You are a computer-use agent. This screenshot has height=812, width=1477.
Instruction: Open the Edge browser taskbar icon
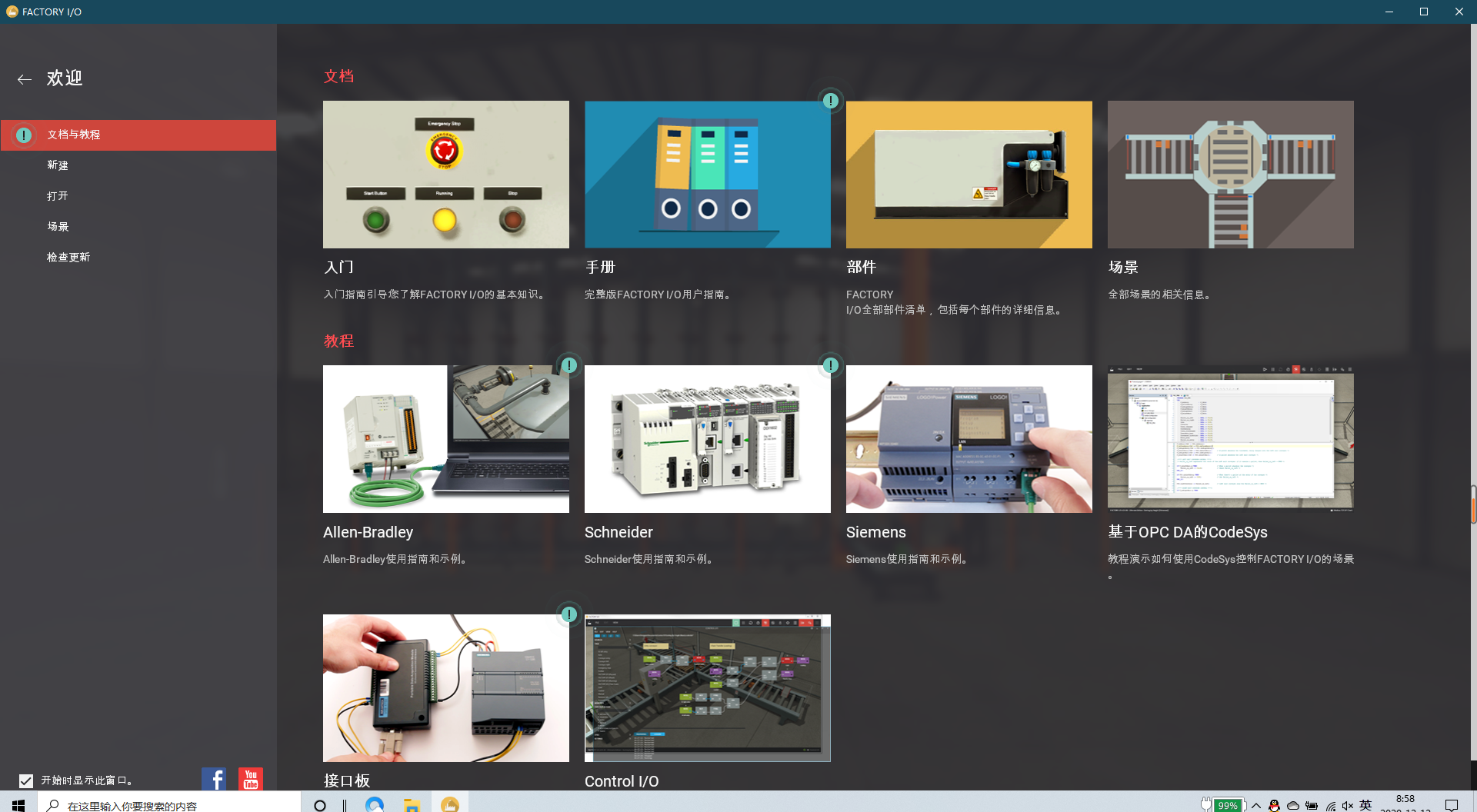coord(375,804)
